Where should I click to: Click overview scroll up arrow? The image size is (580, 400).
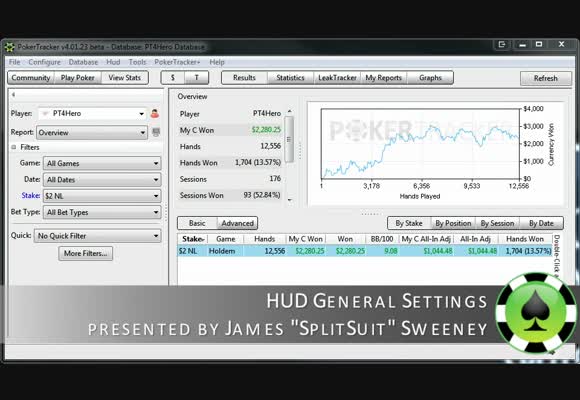coord(289,111)
